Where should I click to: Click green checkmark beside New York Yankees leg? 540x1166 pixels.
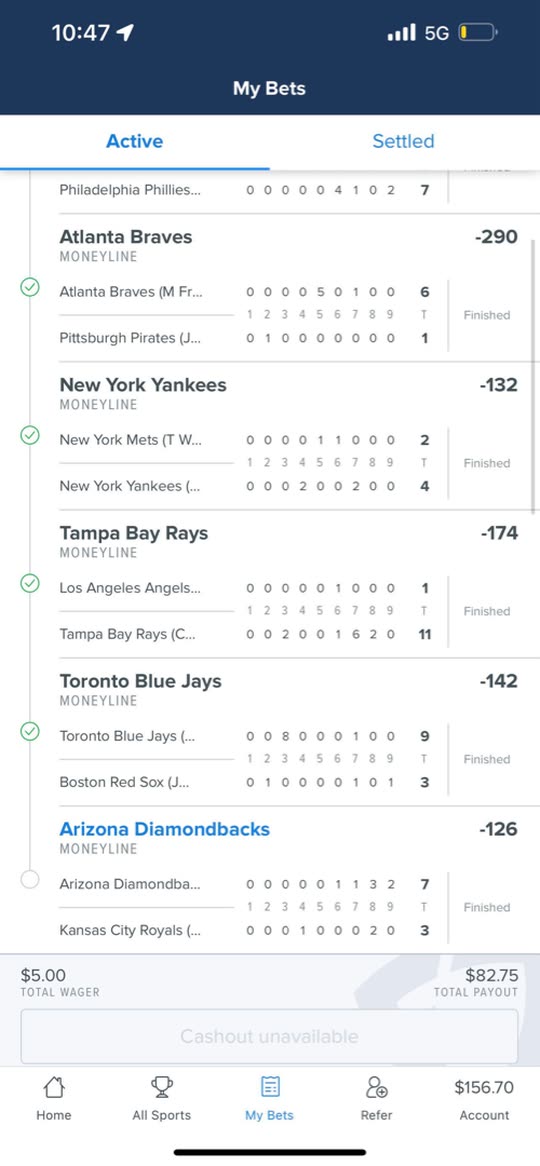[30, 435]
